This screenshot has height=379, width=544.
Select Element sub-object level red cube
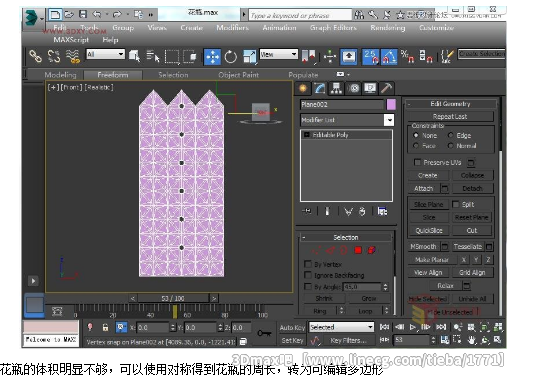(371, 250)
